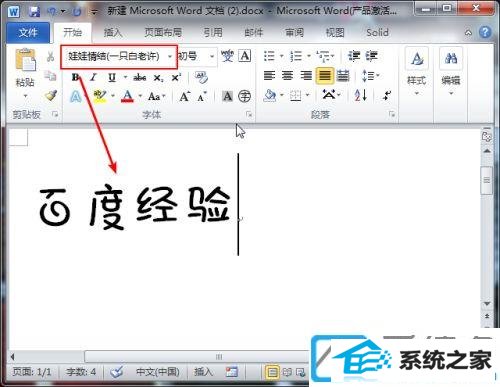Expand the Font dialog launcher
This screenshot has height=387, width=500.
click(x=249, y=114)
